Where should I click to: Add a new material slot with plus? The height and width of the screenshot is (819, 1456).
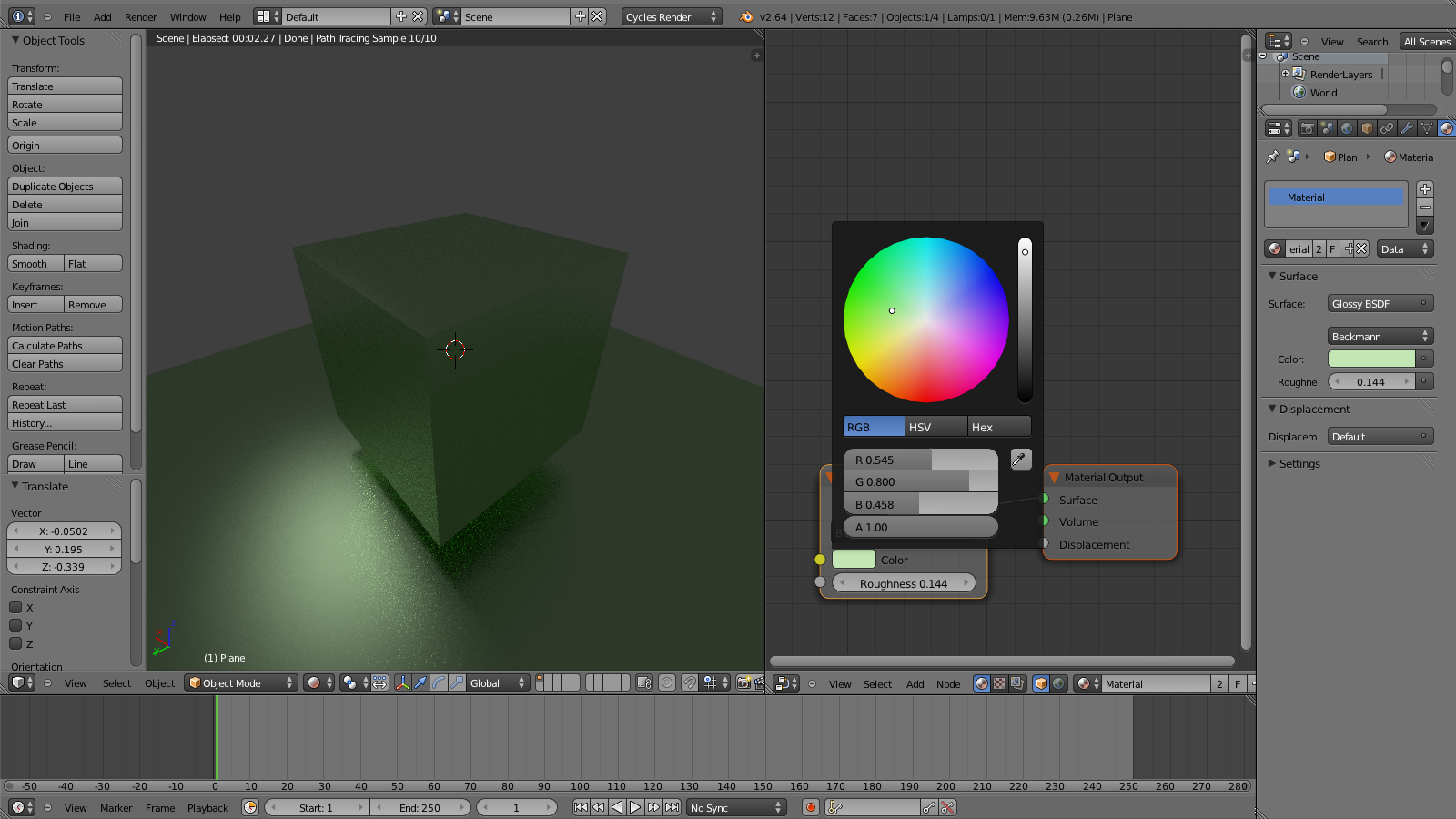(1425, 189)
